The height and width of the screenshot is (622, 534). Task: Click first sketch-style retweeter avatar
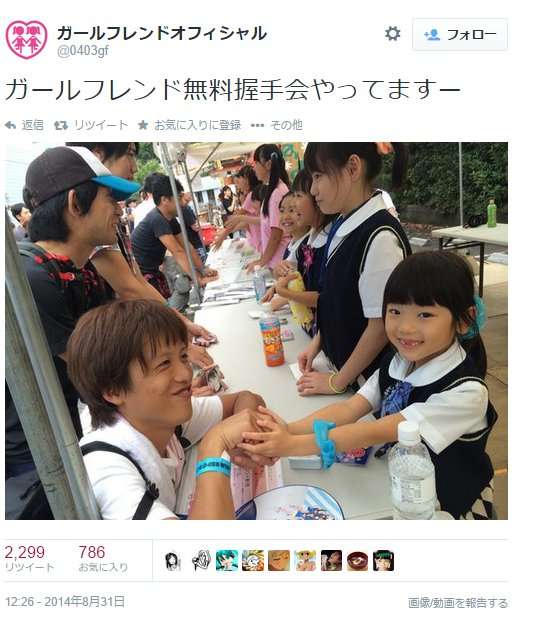click(x=173, y=561)
